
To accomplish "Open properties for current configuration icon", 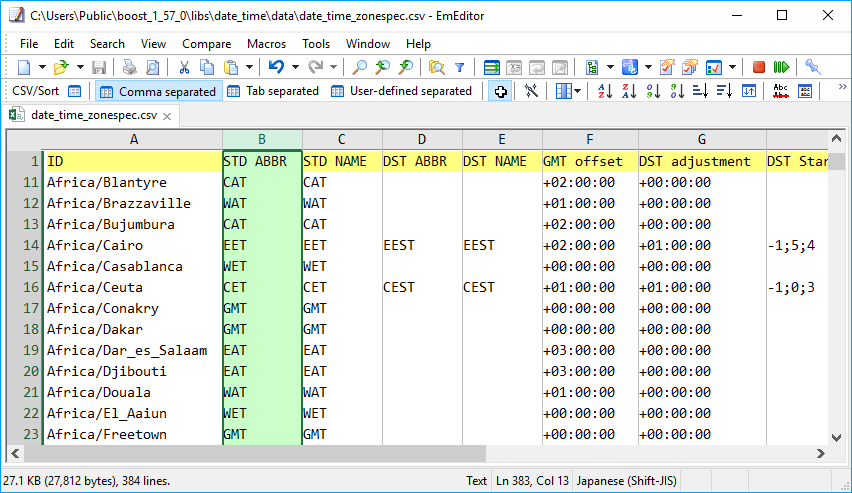I will (x=667, y=67).
